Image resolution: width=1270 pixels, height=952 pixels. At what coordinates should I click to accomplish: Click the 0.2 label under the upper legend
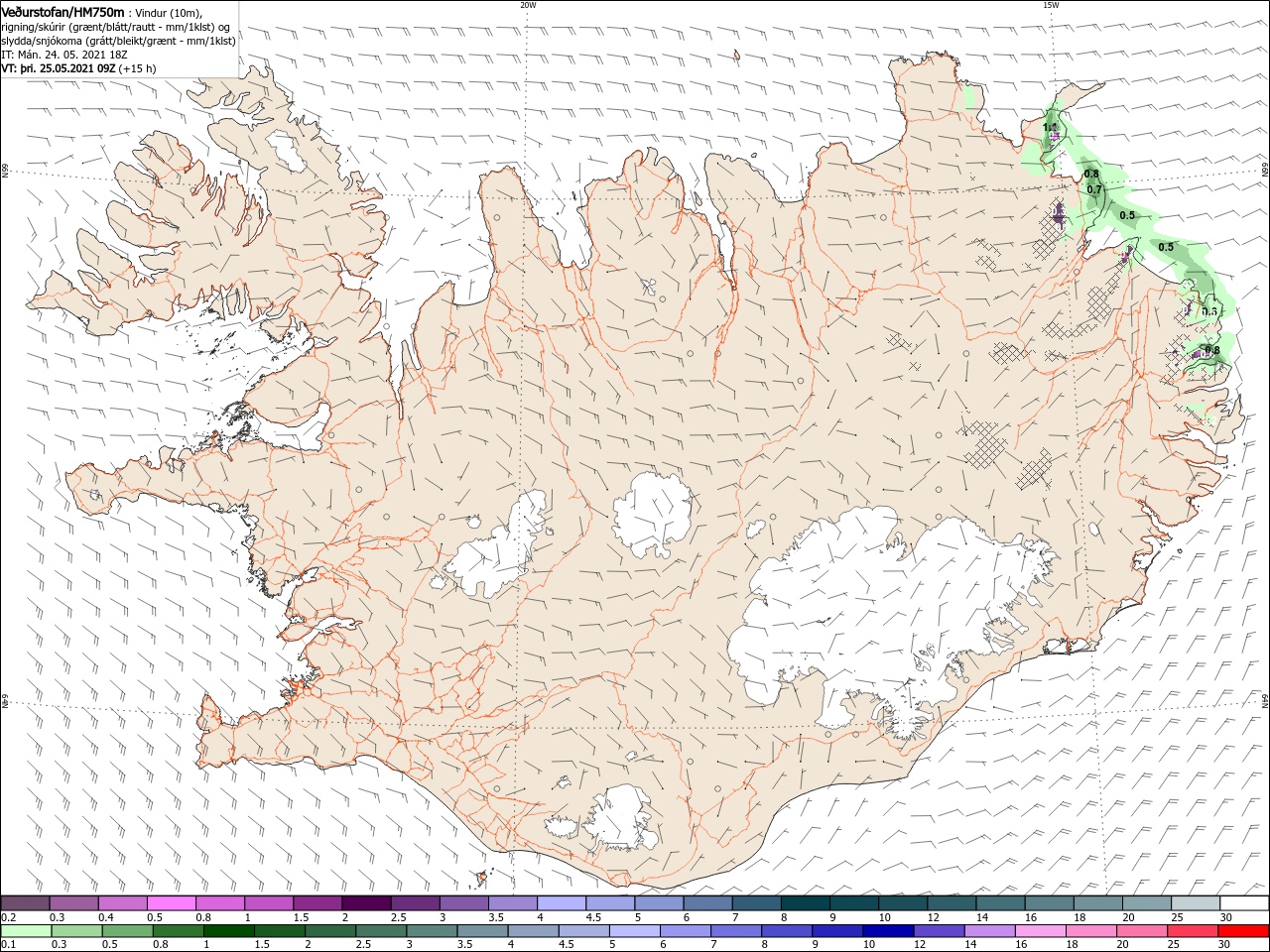(9, 917)
